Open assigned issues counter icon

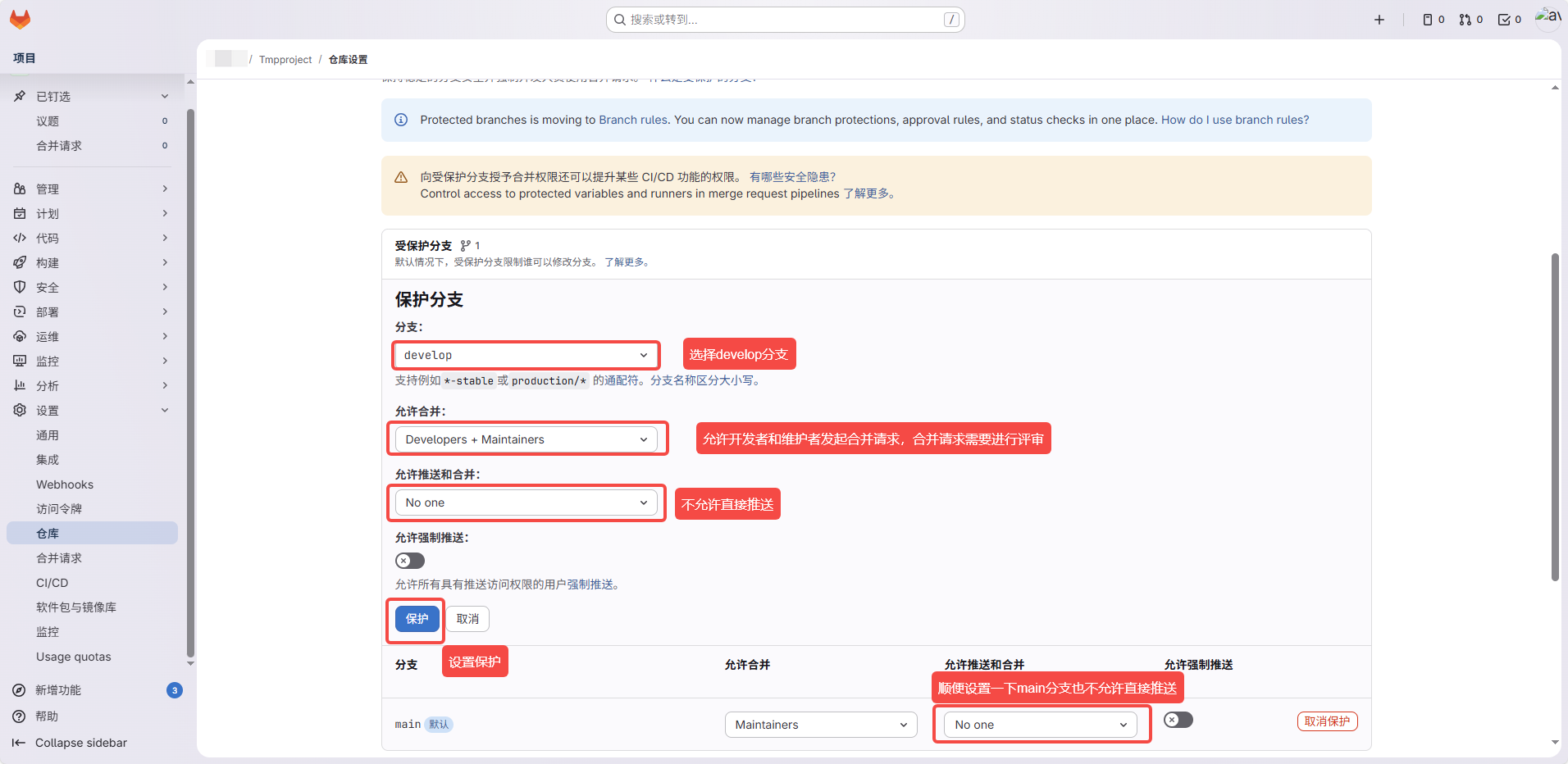pos(1433,20)
